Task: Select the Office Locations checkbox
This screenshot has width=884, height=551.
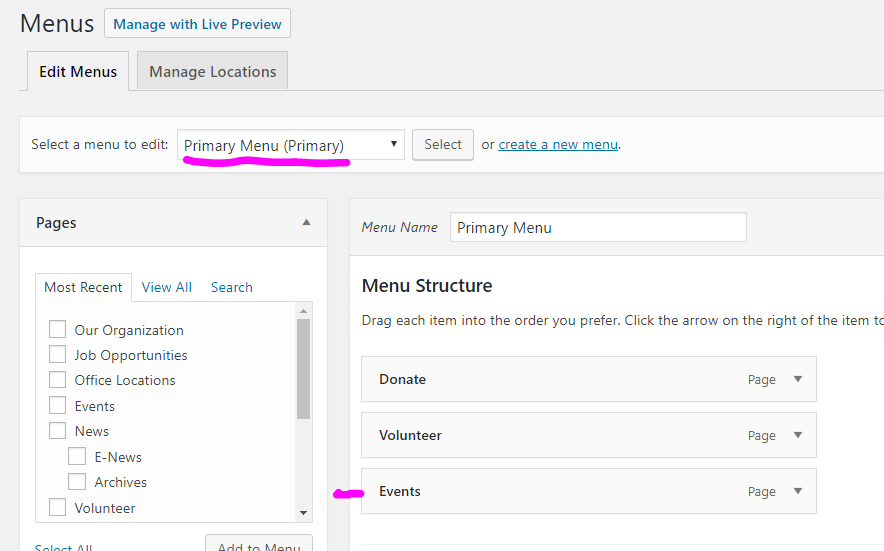Action: point(57,380)
